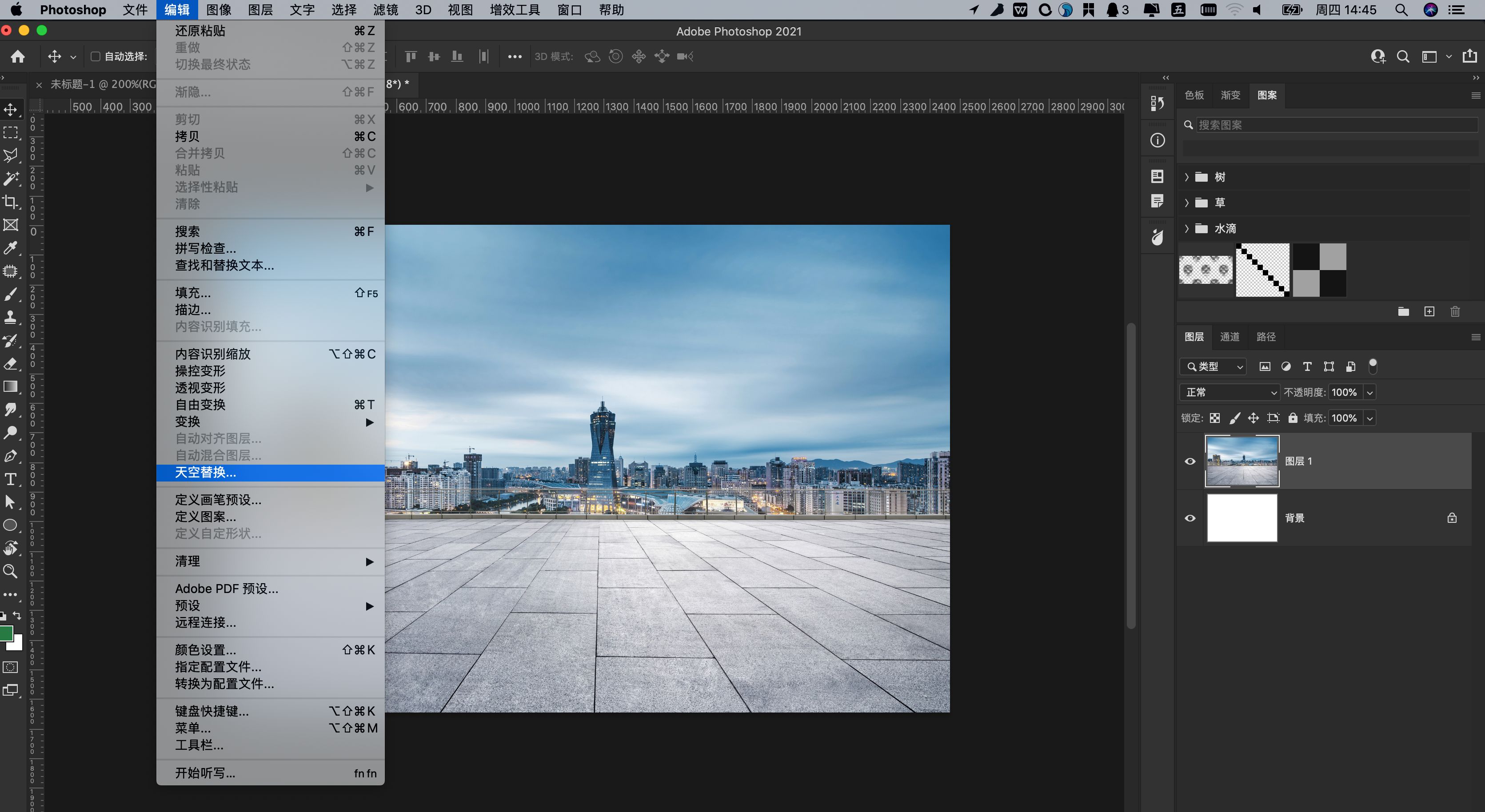Select the Crop tool
1485x812 pixels.
click(10, 202)
